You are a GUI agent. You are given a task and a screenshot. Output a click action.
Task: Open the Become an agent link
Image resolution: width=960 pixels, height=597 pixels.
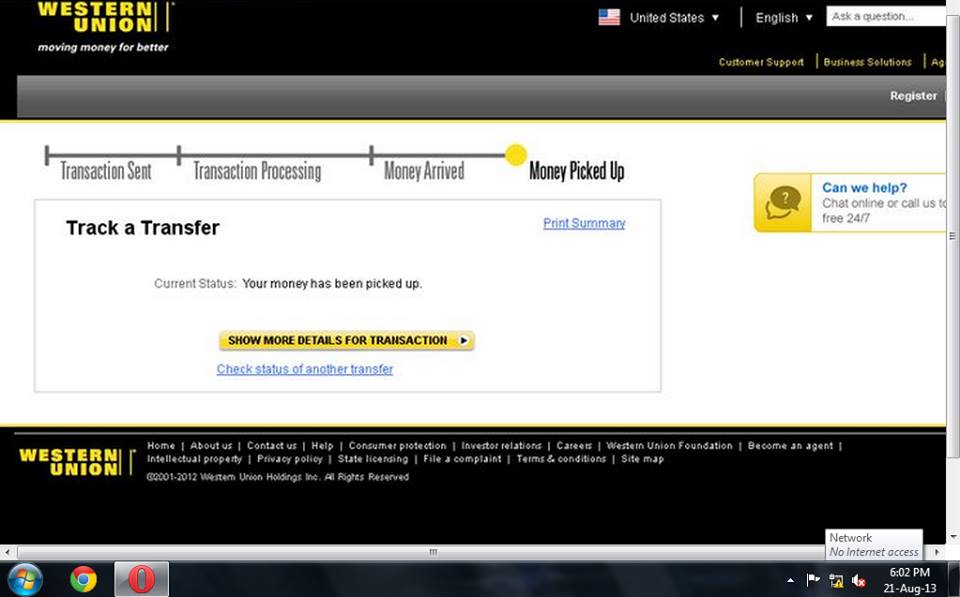(x=790, y=446)
